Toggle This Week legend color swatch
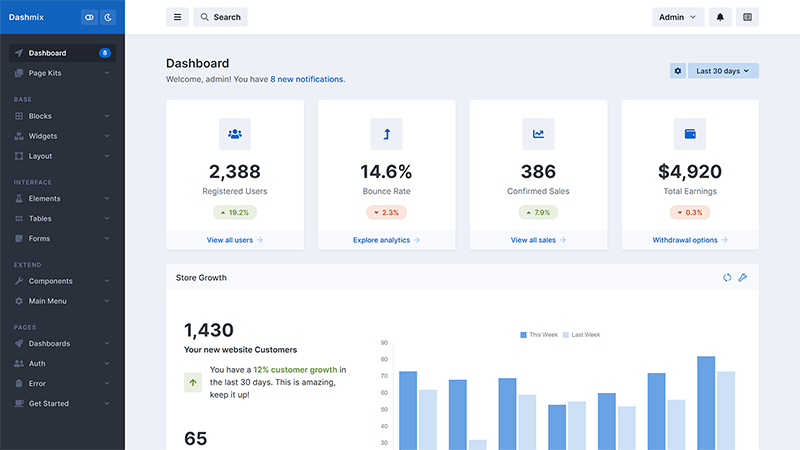Viewport: 800px width, 450px height. tap(523, 335)
